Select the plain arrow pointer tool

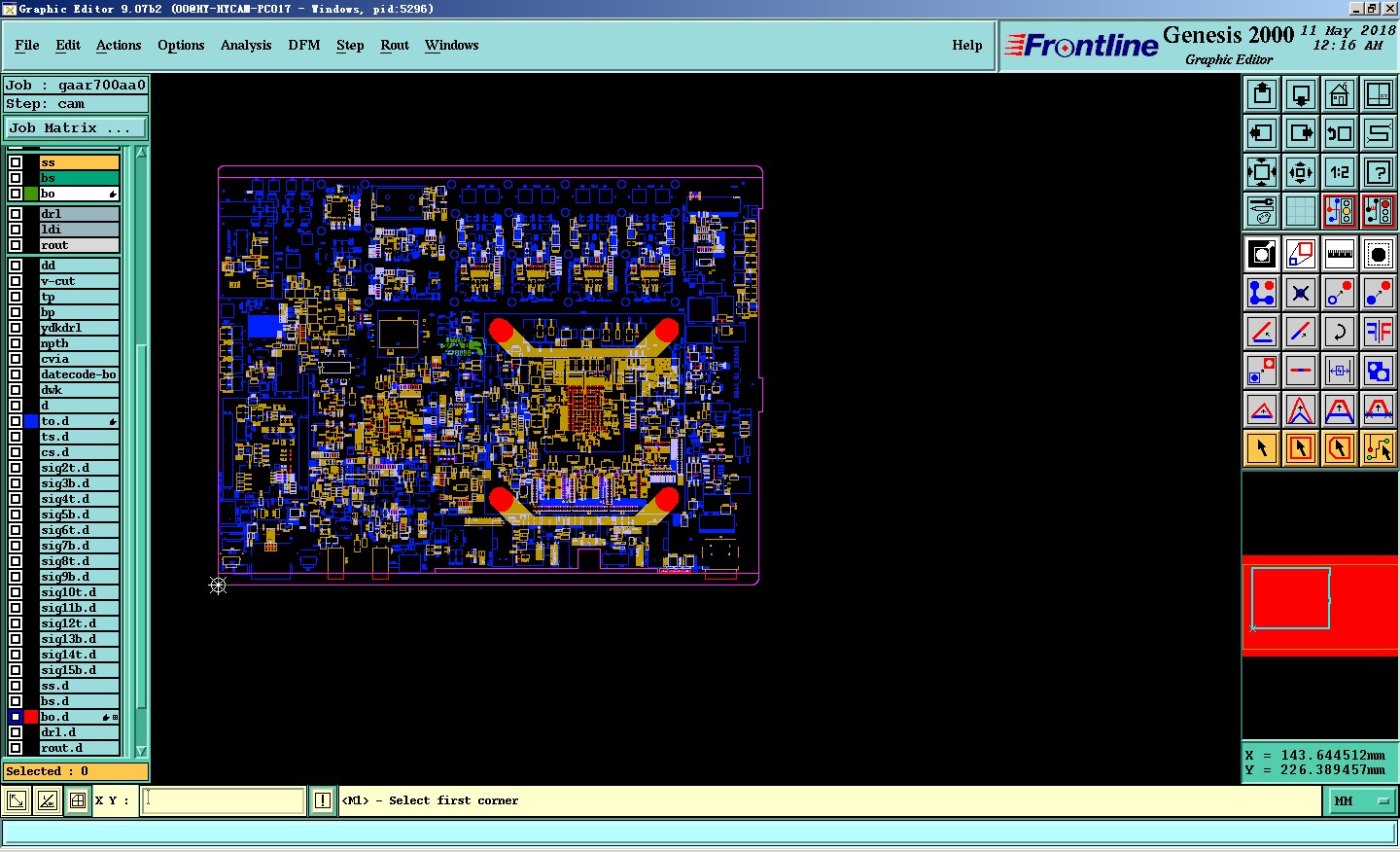click(x=1262, y=448)
